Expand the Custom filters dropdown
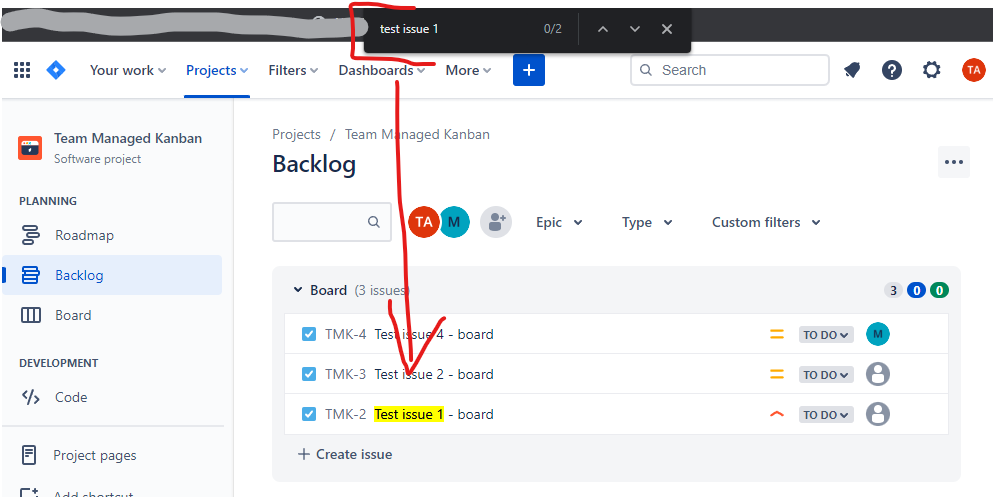Image resolution: width=993 pixels, height=497 pixels. coord(766,222)
